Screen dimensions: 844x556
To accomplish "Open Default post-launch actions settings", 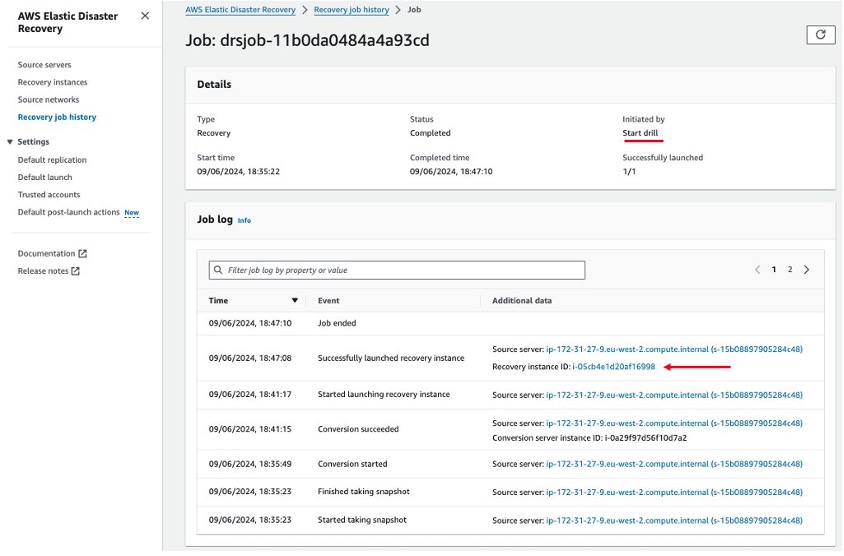I will [x=68, y=212].
